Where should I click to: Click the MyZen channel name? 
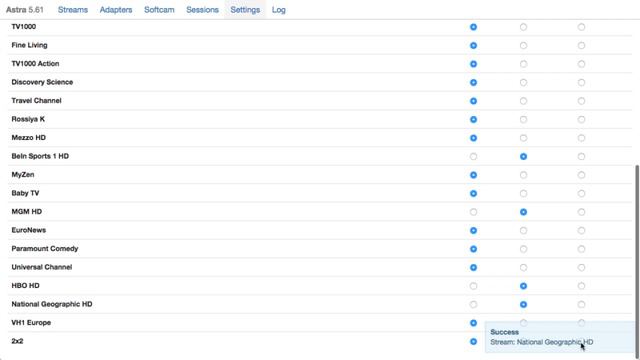23,175
